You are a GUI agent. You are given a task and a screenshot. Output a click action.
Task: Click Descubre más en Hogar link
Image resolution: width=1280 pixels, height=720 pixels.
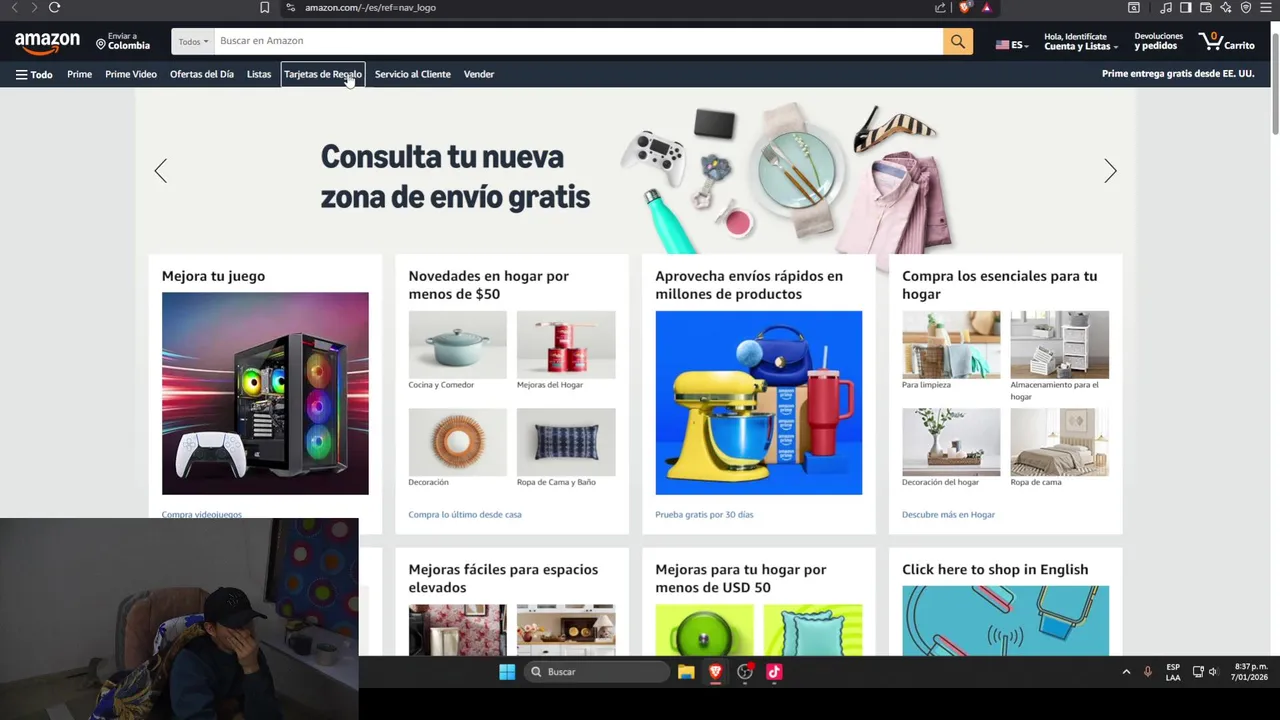[948, 515]
